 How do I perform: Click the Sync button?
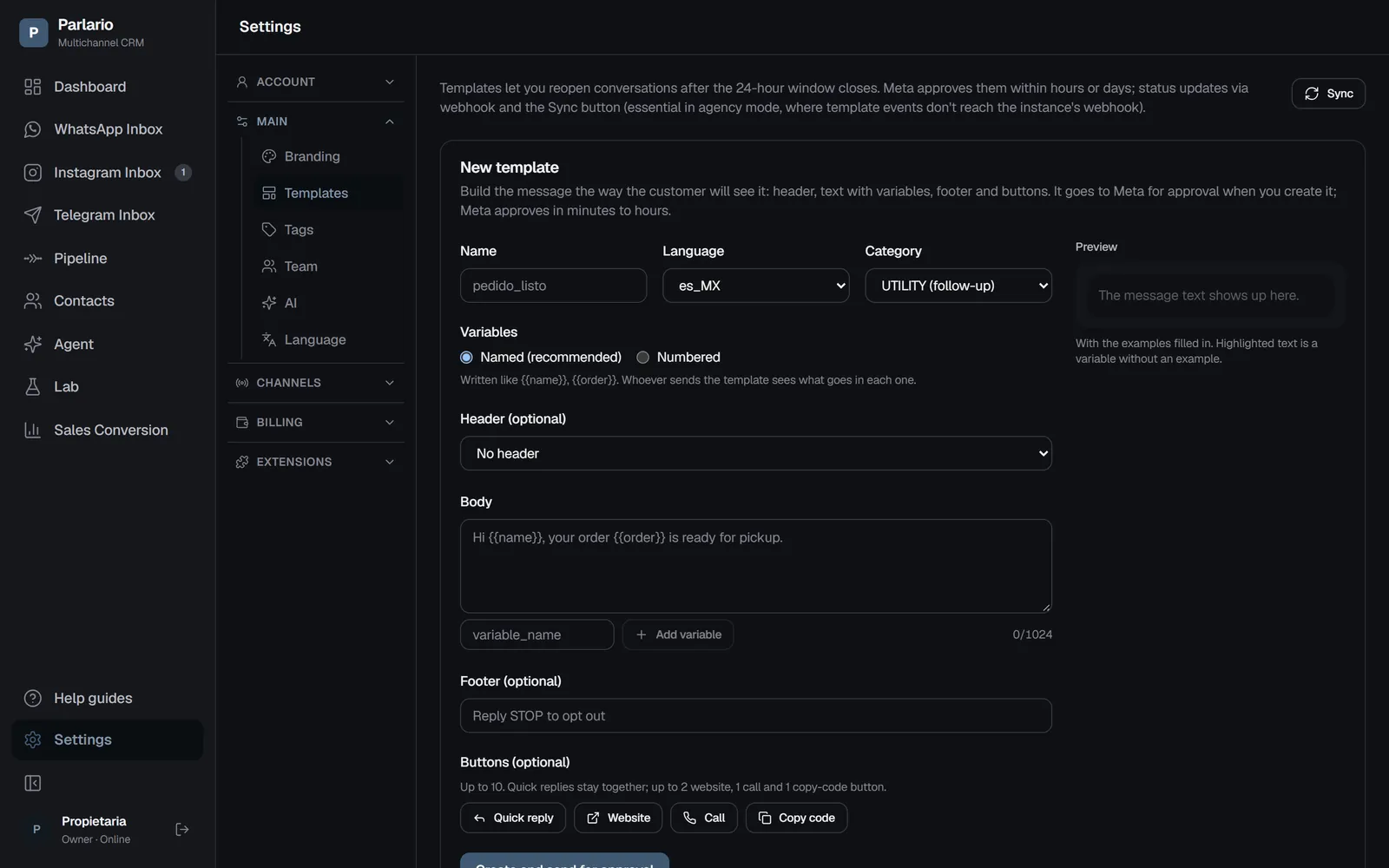coord(1328,94)
